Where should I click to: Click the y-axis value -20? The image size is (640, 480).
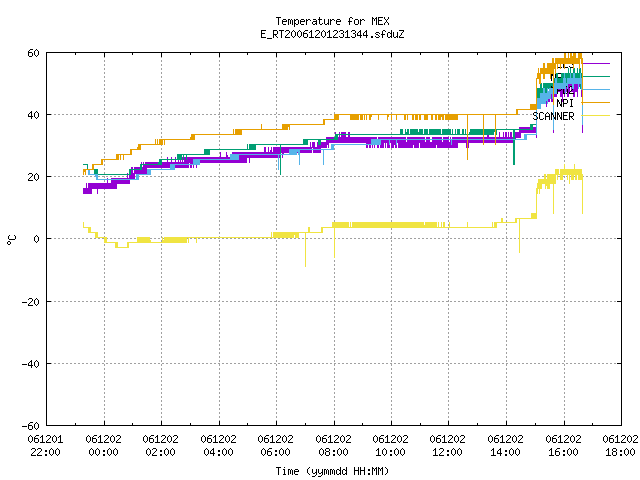(31, 302)
